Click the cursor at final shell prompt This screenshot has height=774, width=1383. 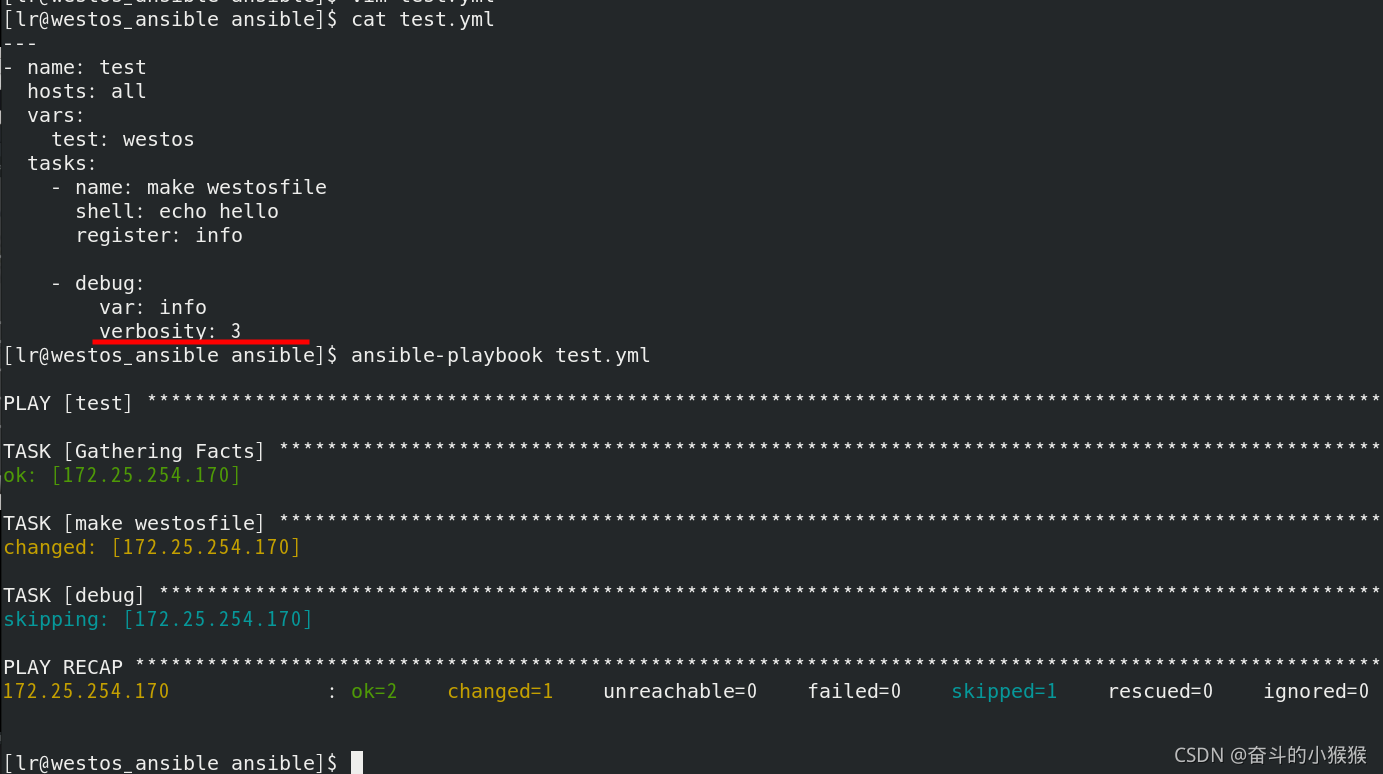coord(357,763)
